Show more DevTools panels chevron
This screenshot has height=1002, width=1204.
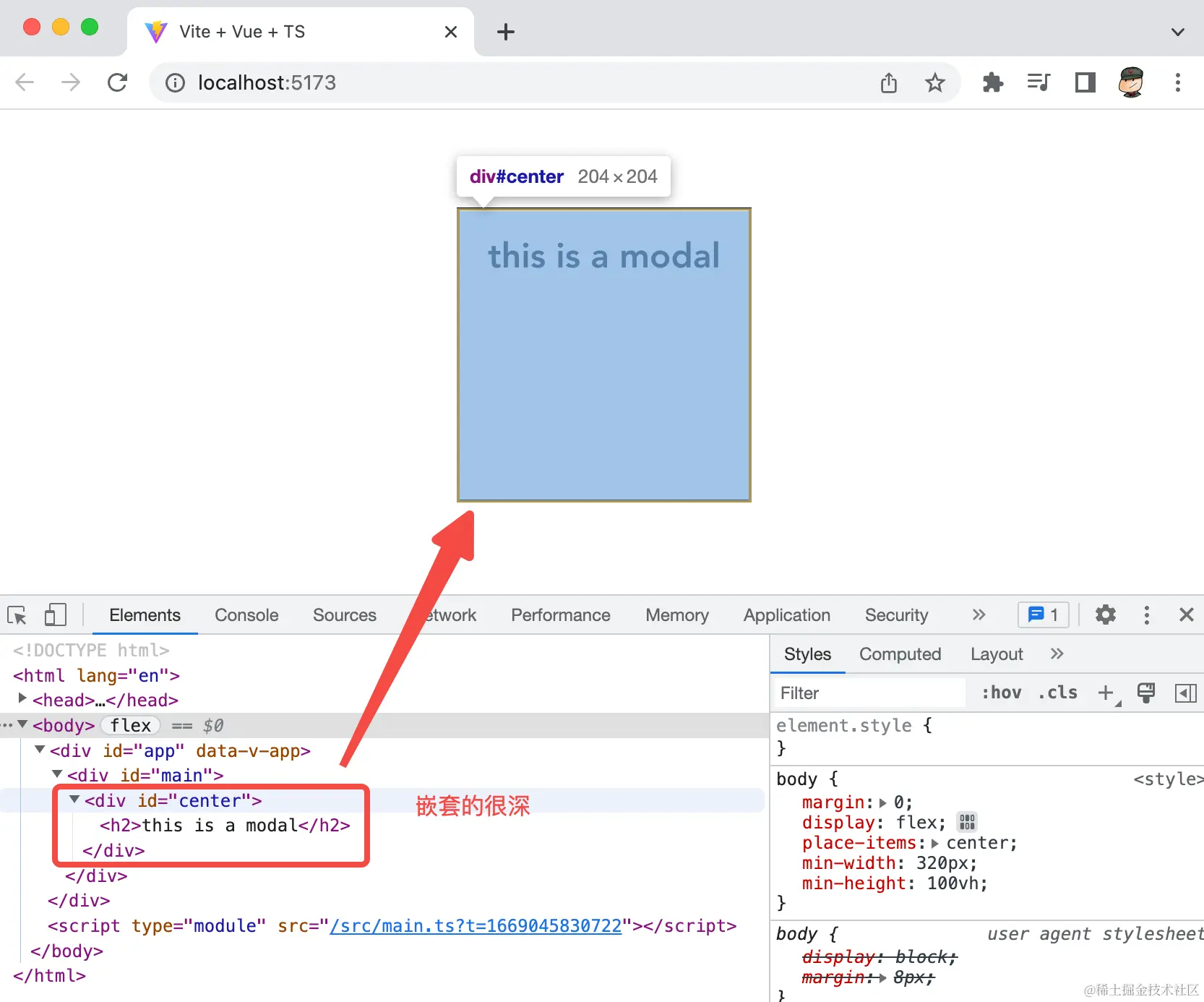click(x=979, y=615)
